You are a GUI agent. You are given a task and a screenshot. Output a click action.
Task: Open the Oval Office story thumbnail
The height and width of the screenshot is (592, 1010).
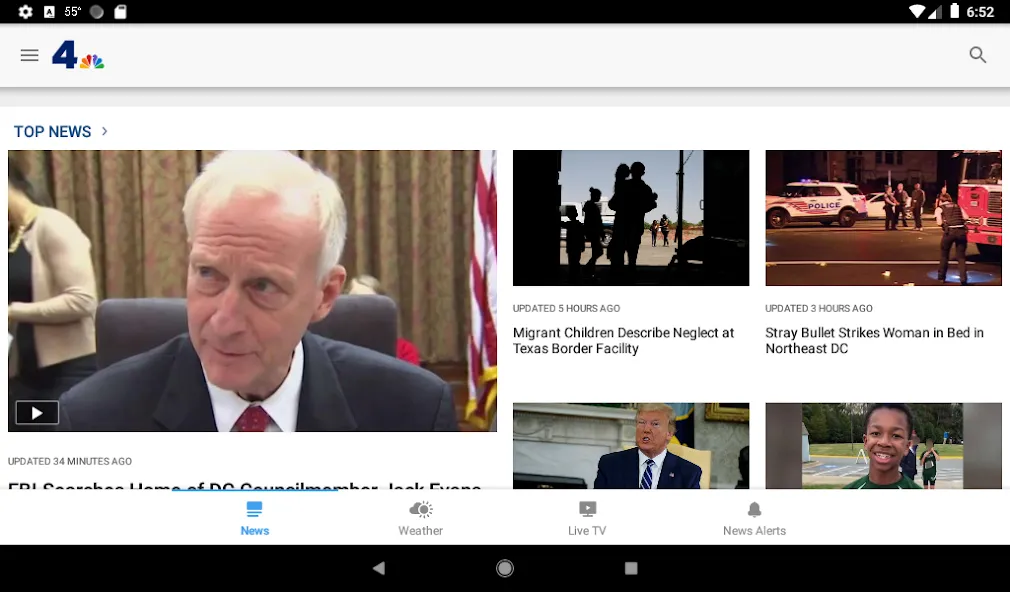tap(631, 446)
